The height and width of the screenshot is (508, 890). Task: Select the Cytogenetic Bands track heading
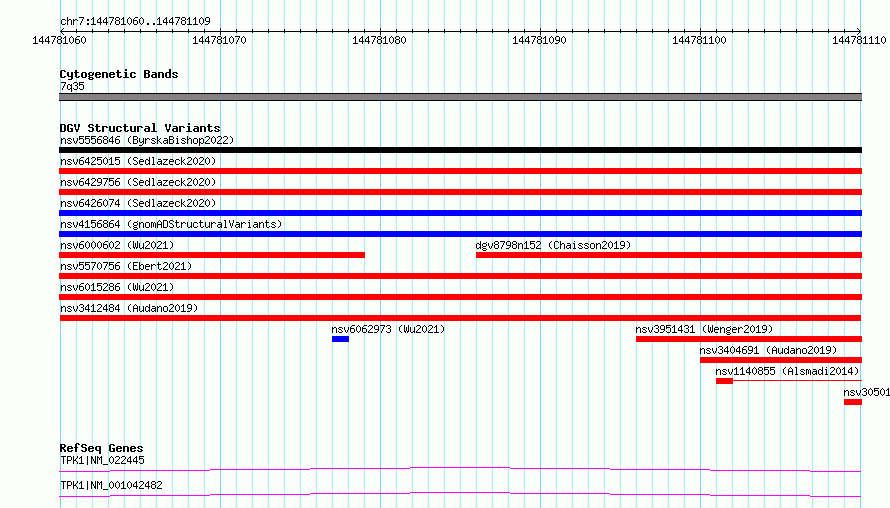119,74
